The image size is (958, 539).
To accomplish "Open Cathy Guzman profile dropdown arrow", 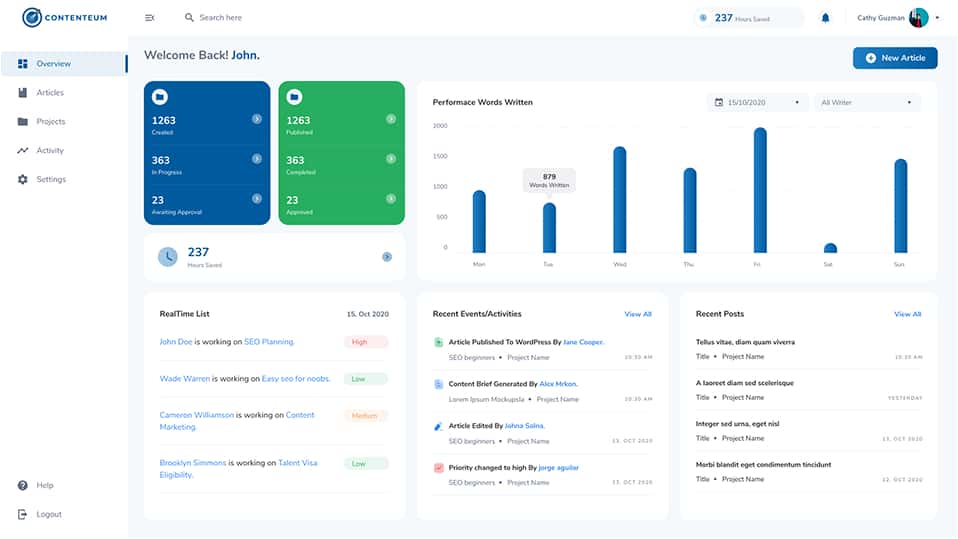I will pos(937,18).
